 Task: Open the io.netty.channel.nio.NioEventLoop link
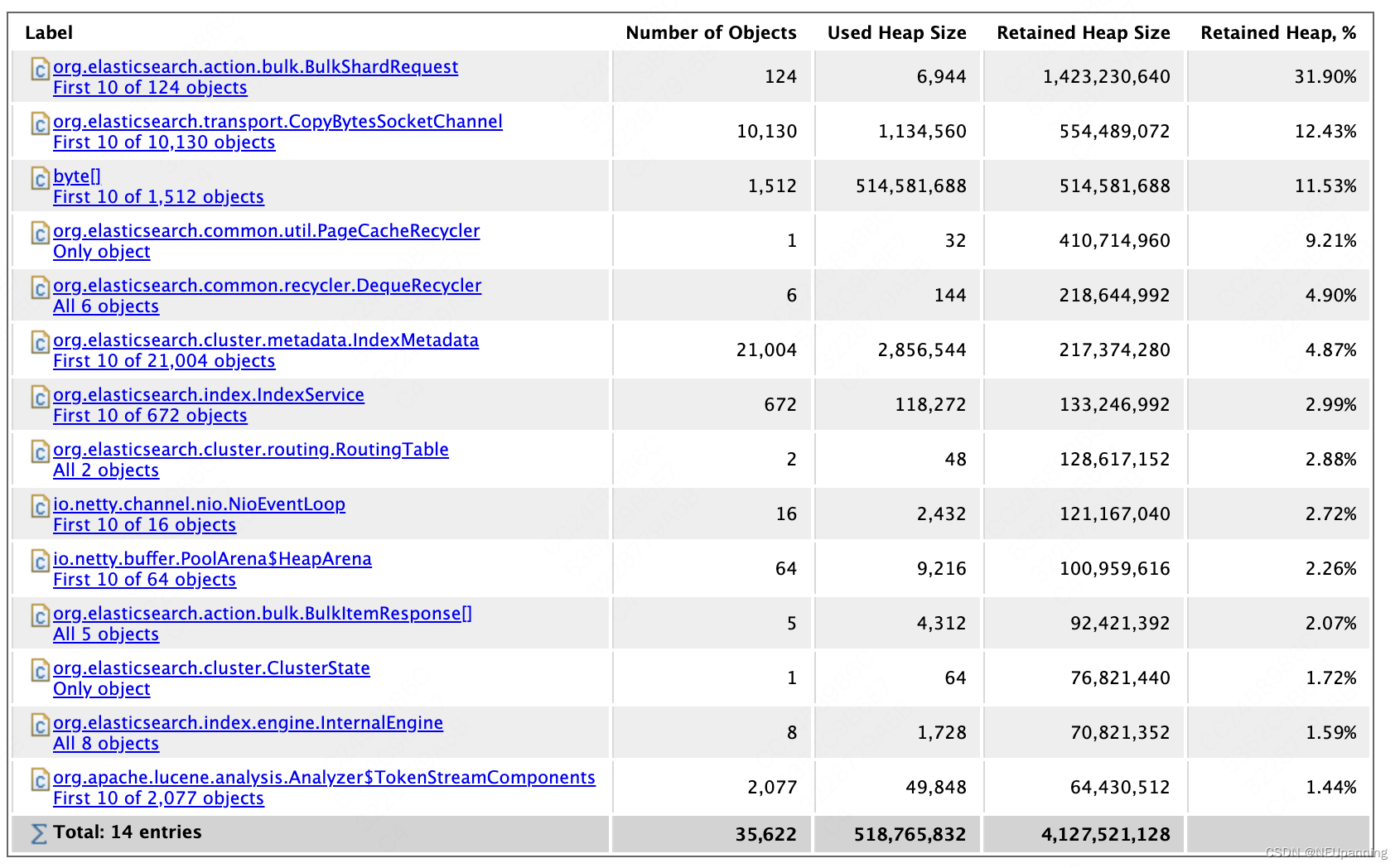(x=199, y=504)
